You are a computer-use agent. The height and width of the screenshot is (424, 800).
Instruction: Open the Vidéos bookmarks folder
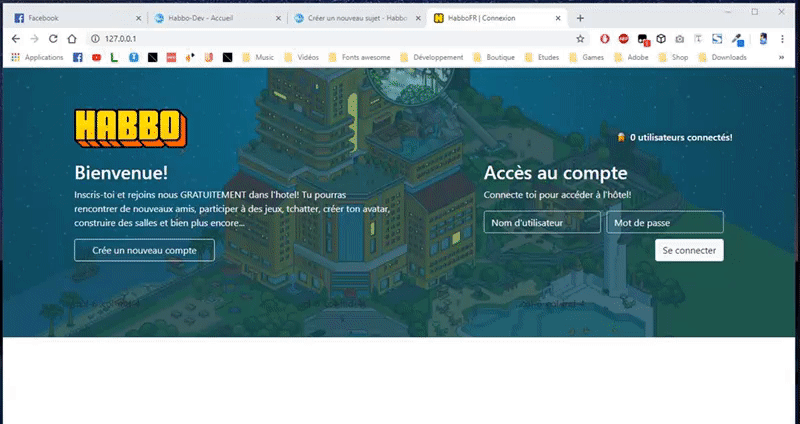tap(301, 58)
